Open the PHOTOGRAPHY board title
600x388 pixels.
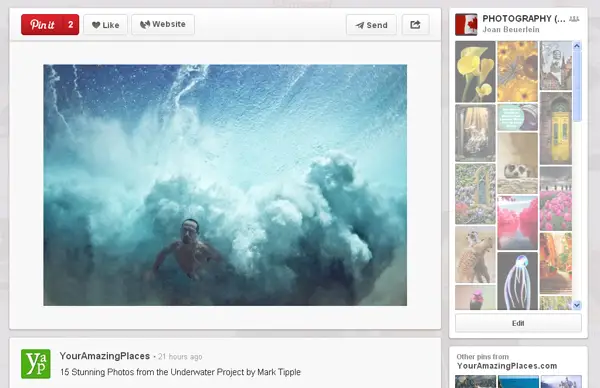[x=523, y=19]
